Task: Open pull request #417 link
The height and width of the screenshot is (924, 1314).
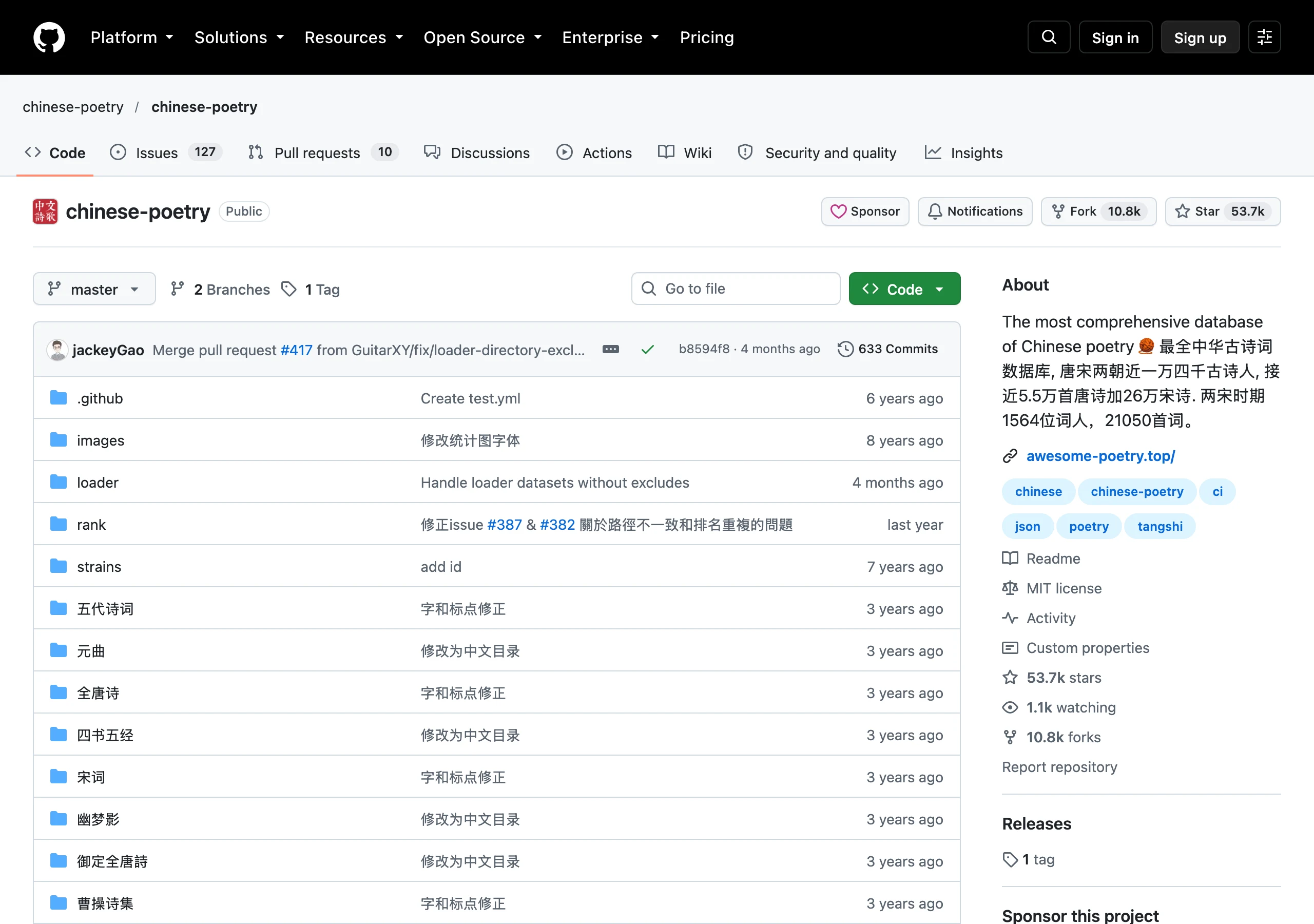Action: (297, 350)
